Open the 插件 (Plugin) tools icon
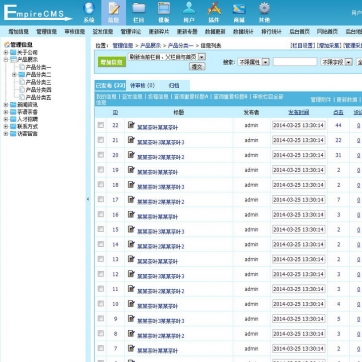Screen dimensions: 362x362 pyautogui.click(x=214, y=12)
